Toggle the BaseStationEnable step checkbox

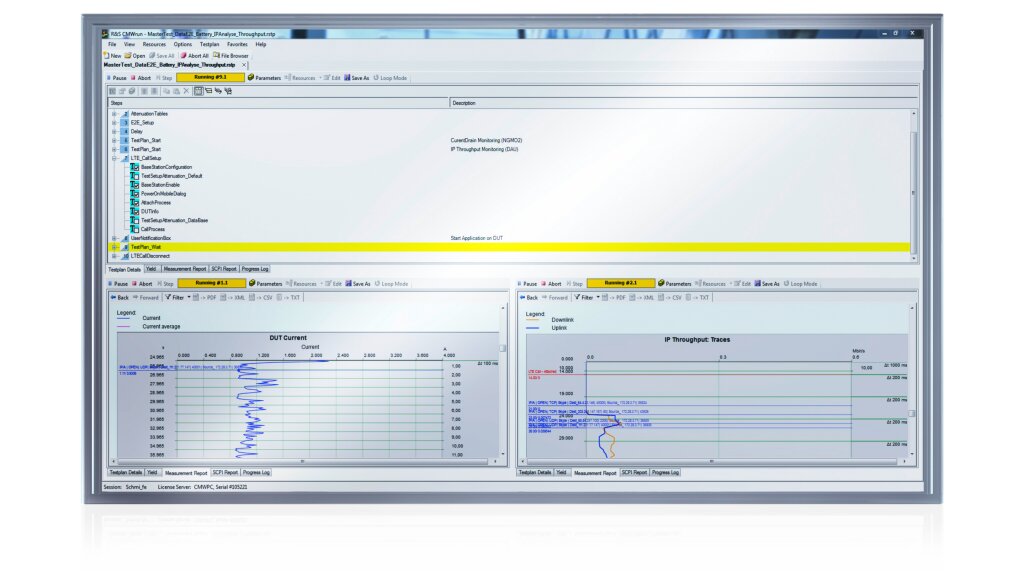click(x=135, y=185)
